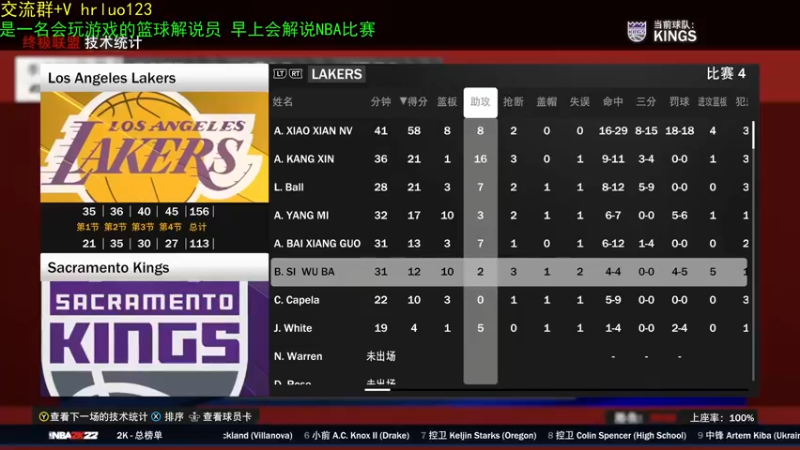Click the 篮板 column header

click(x=447, y=102)
